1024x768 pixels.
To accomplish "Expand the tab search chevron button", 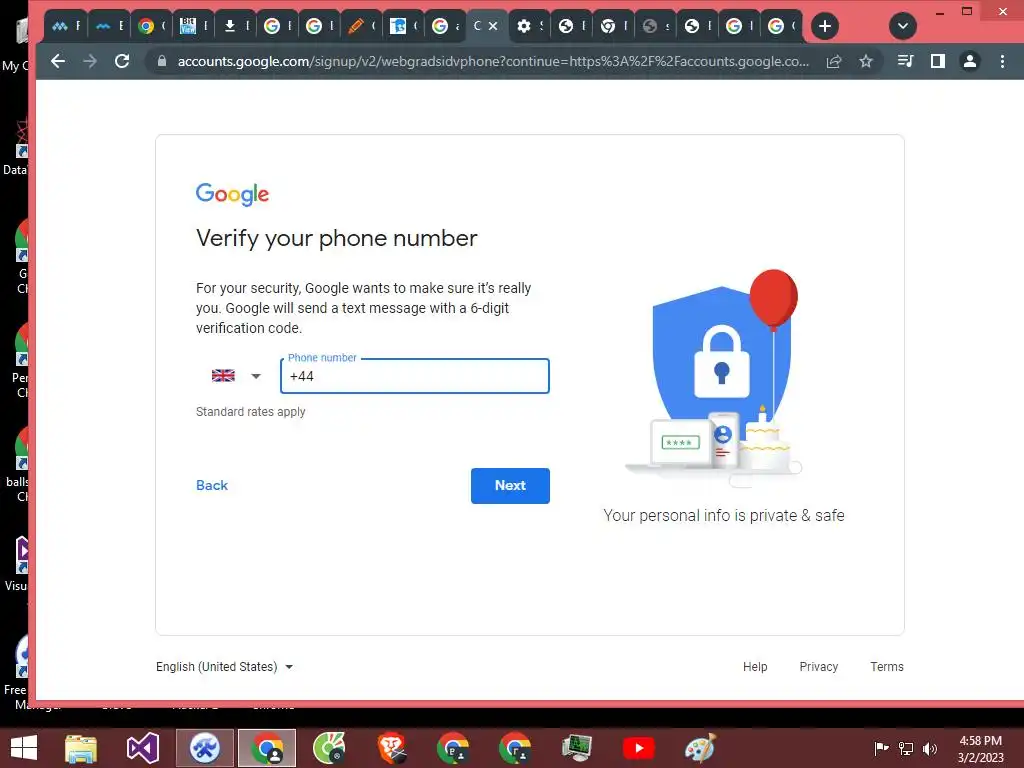I will point(903,26).
